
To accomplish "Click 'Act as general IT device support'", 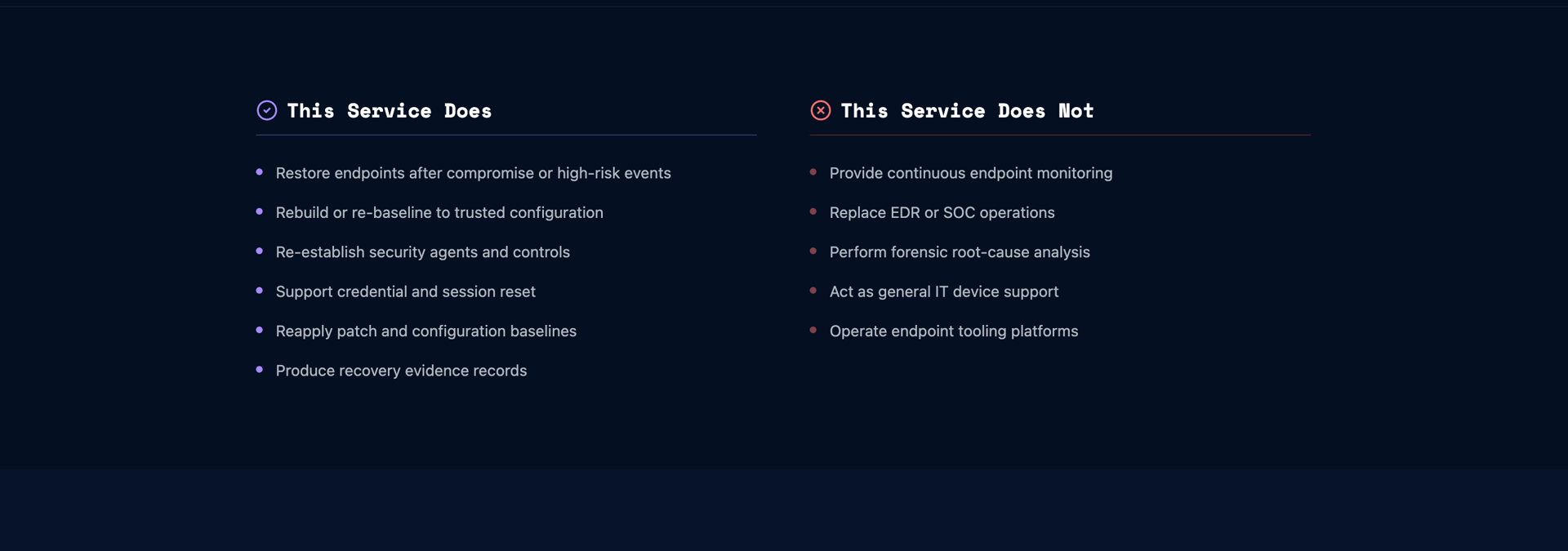I will tap(943, 291).
